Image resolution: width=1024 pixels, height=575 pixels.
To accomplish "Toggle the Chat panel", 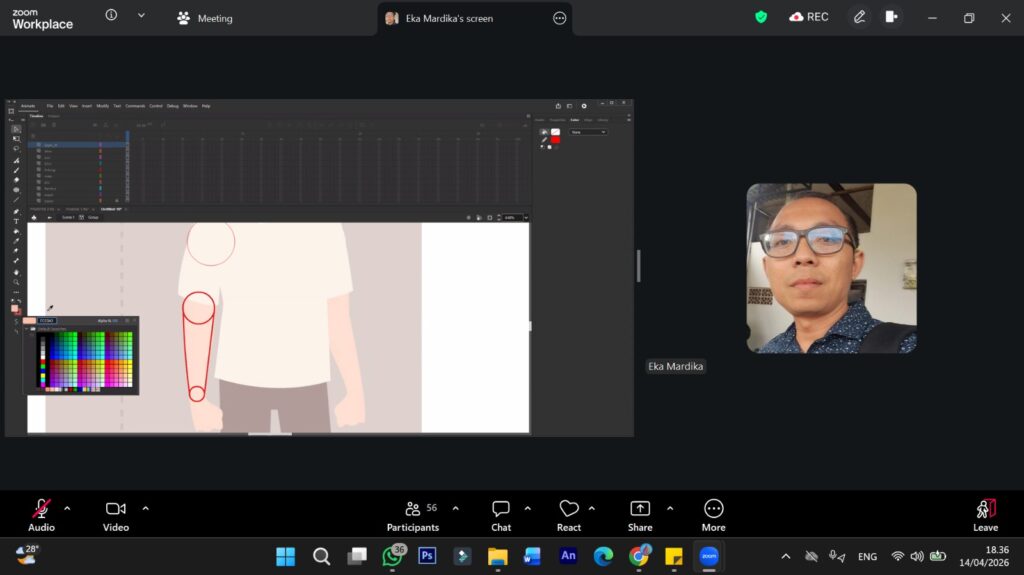I will (501, 515).
